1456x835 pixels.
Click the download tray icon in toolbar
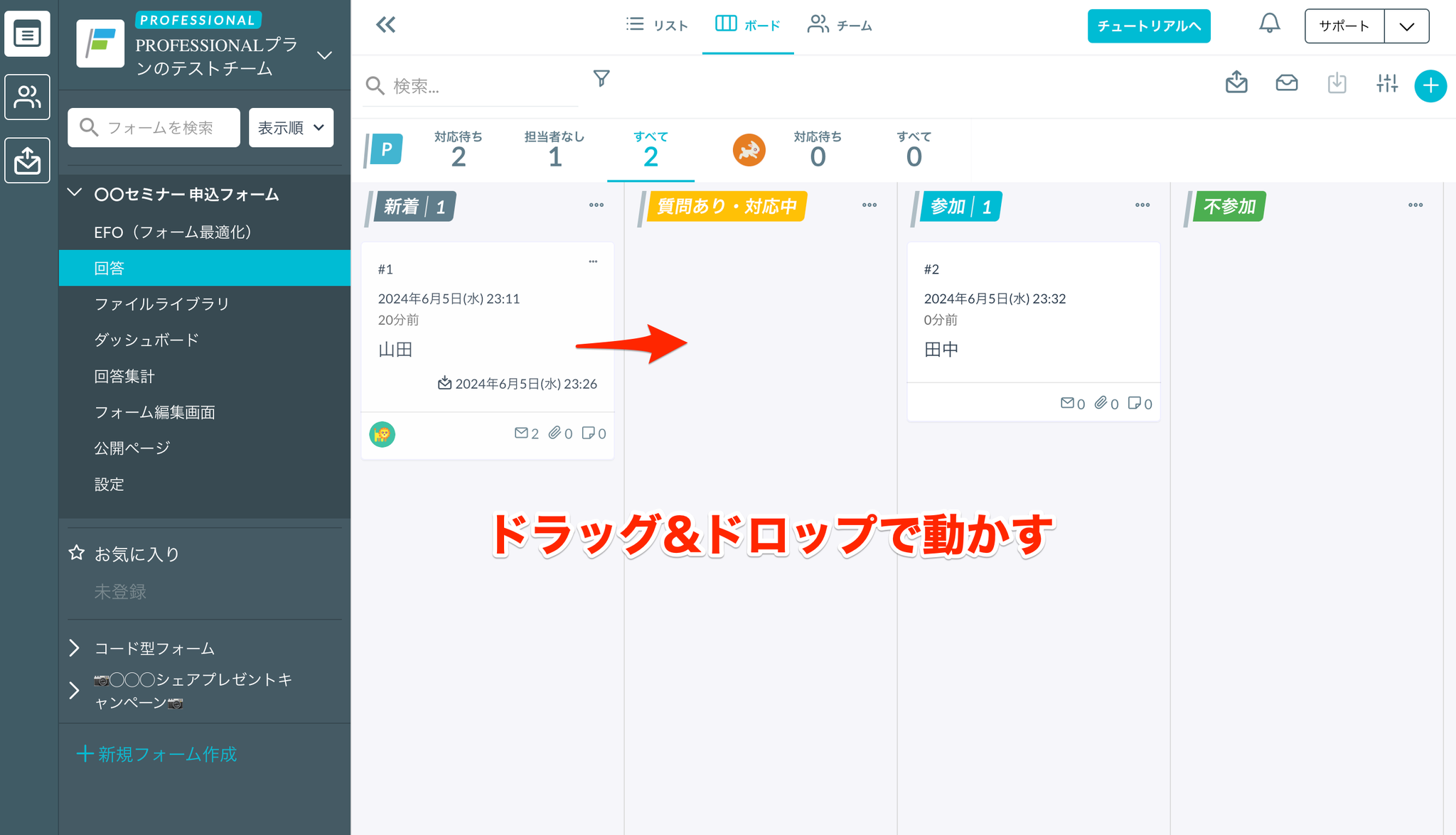[x=1337, y=84]
